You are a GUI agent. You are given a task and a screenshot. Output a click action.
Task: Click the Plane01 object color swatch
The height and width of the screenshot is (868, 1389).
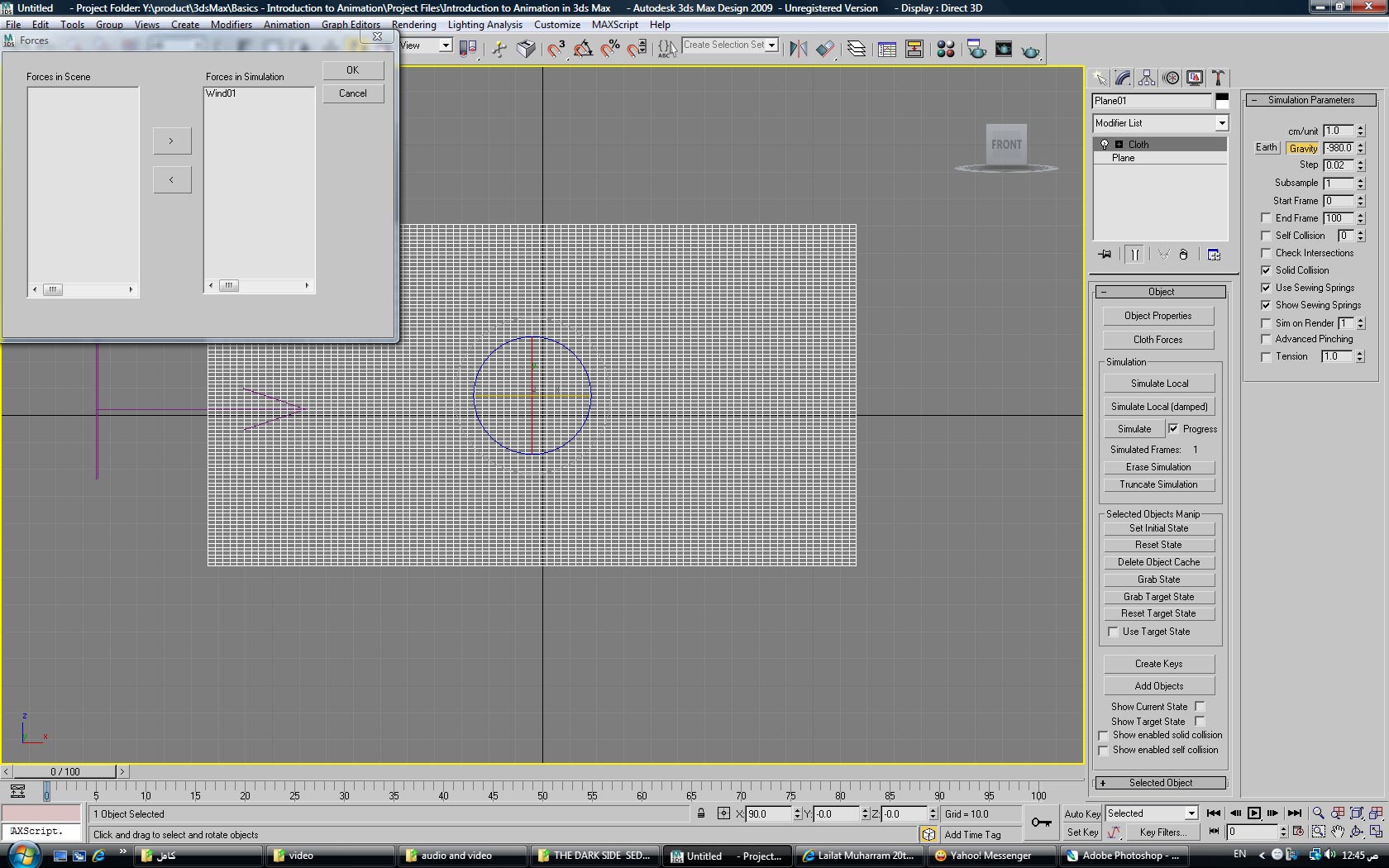point(1222,101)
